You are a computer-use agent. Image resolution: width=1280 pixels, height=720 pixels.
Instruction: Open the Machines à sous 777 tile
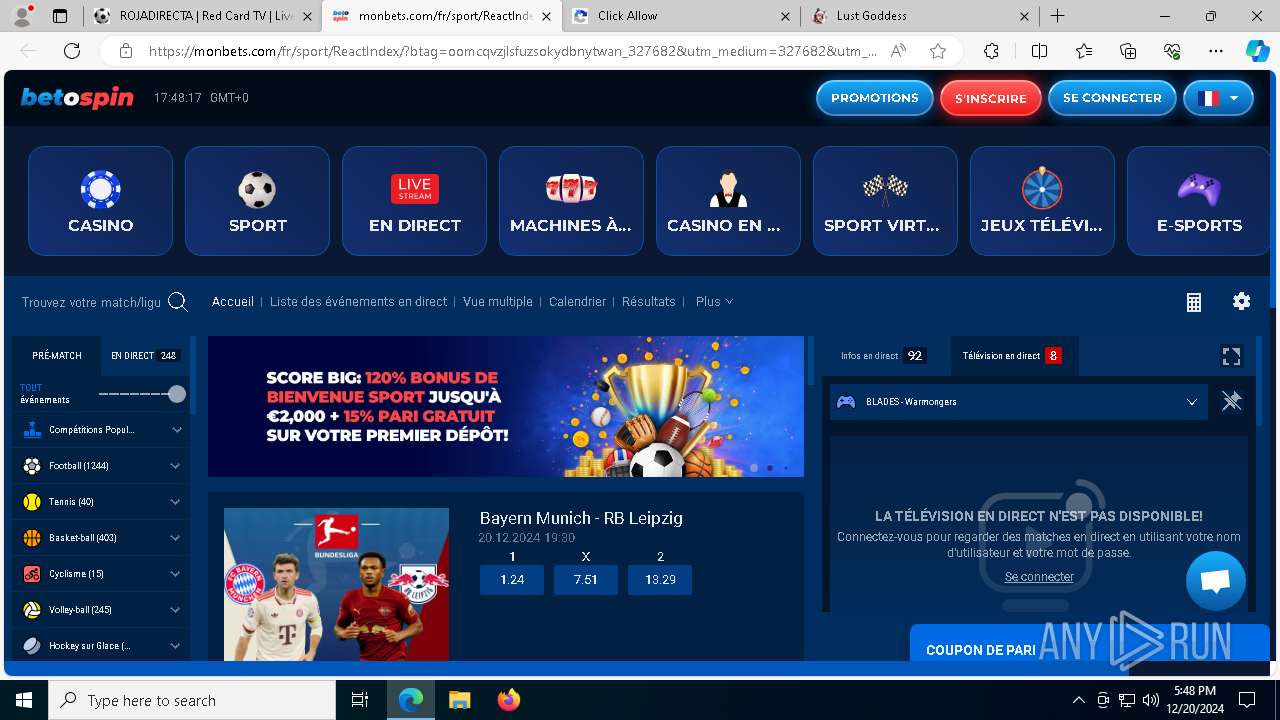click(x=571, y=201)
